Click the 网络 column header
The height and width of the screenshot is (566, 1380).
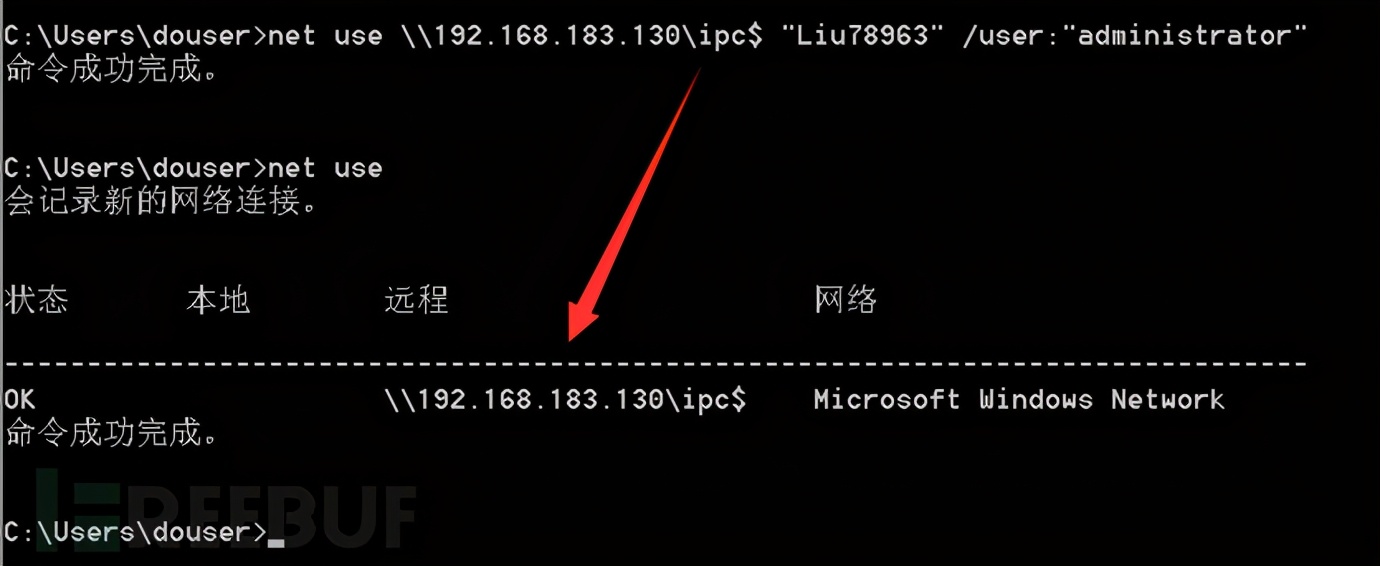[846, 299]
